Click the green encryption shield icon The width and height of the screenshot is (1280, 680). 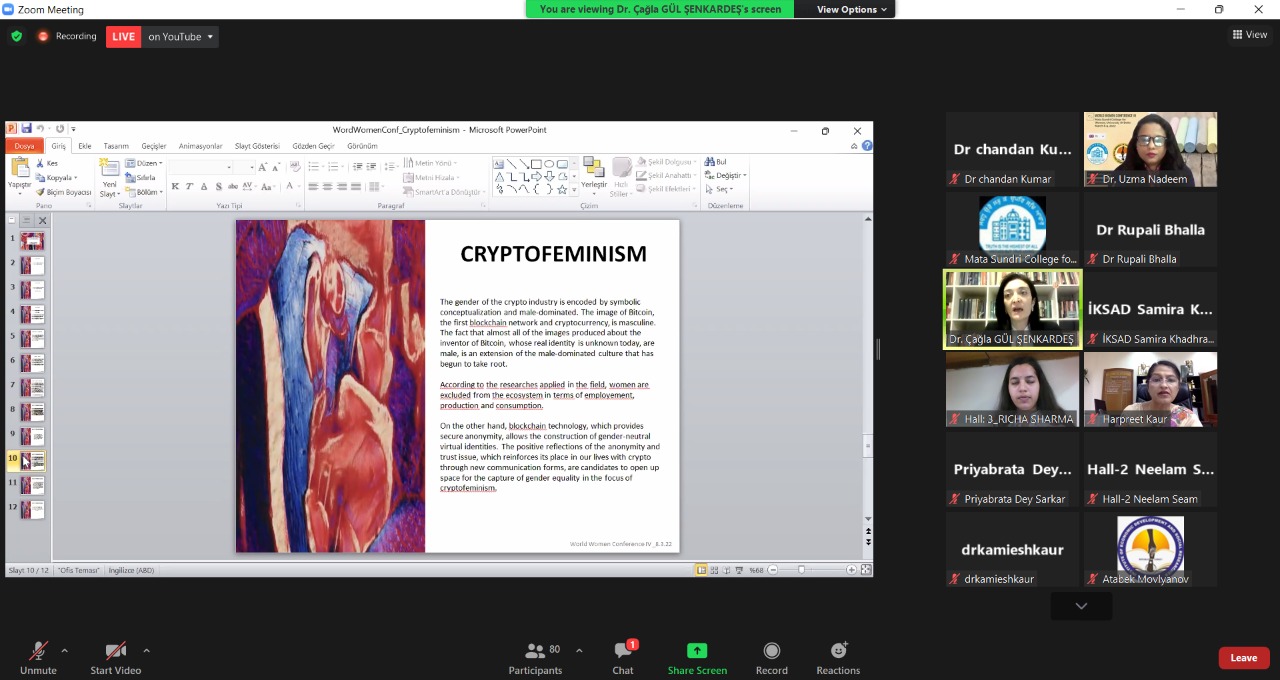[x=16, y=36]
